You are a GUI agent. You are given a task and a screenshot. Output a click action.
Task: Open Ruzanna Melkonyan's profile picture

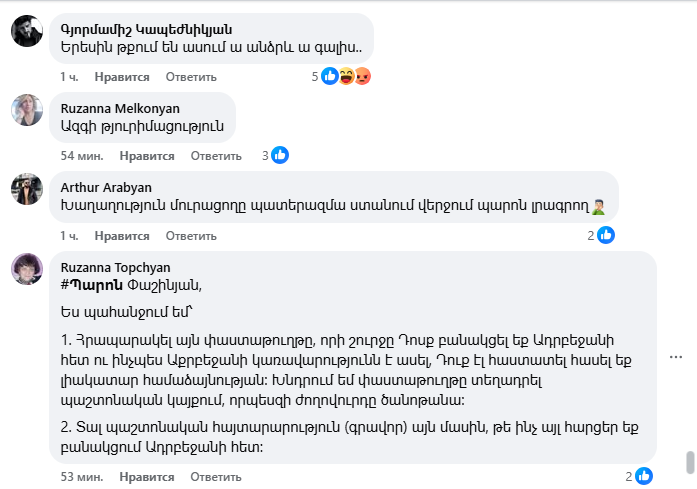click(26, 110)
